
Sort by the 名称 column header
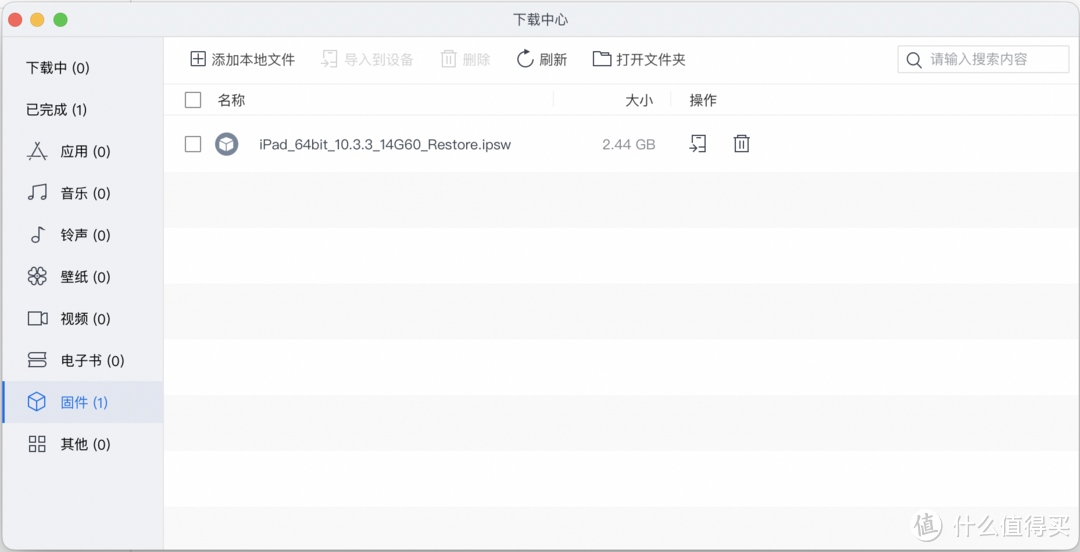coord(231,100)
